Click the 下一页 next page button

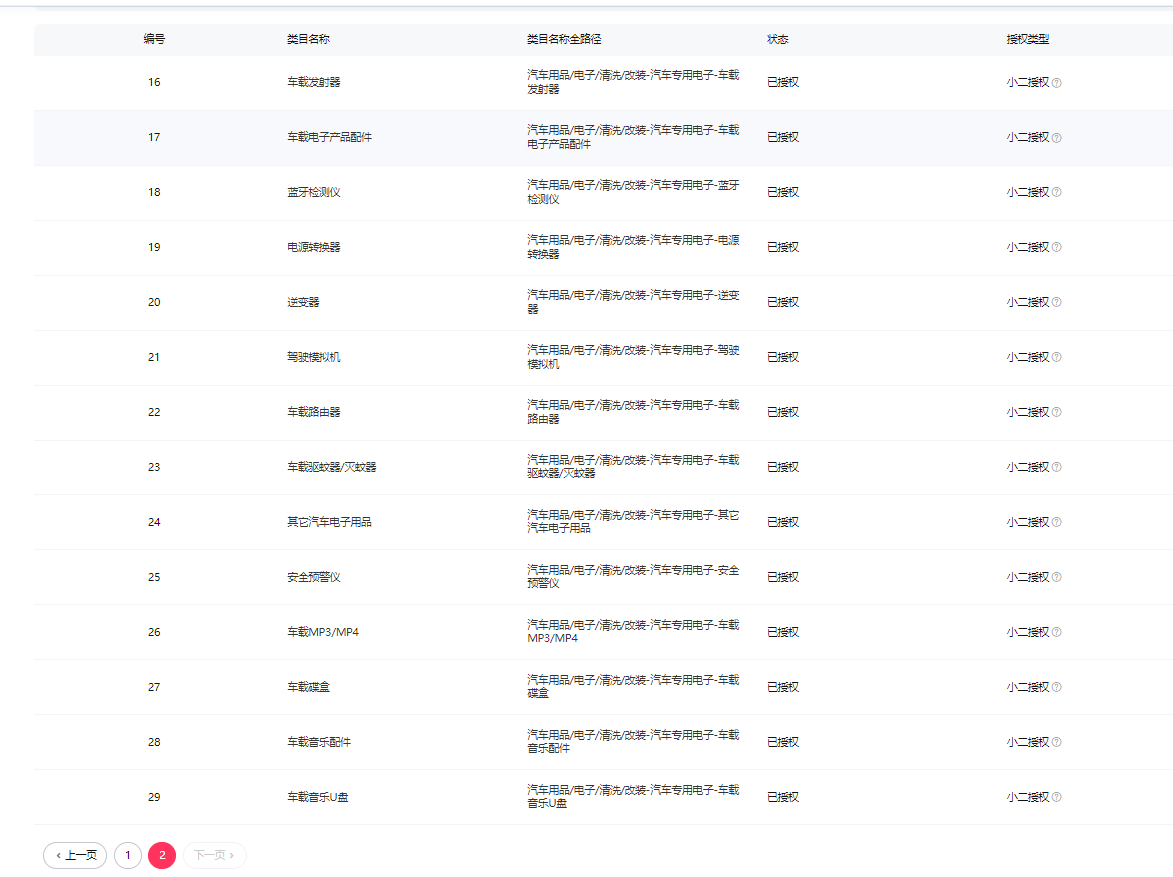[x=214, y=855]
